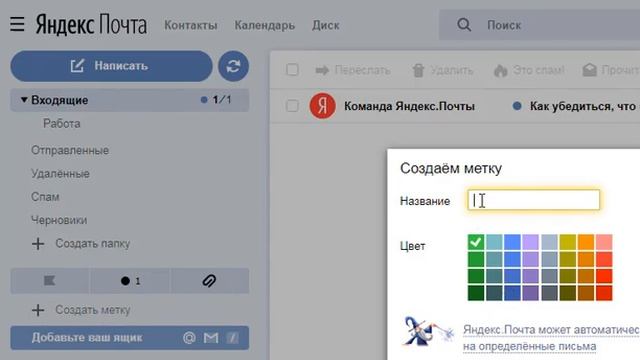Open the Диск tab
Viewport: 640px width, 360px height.
click(x=326, y=25)
